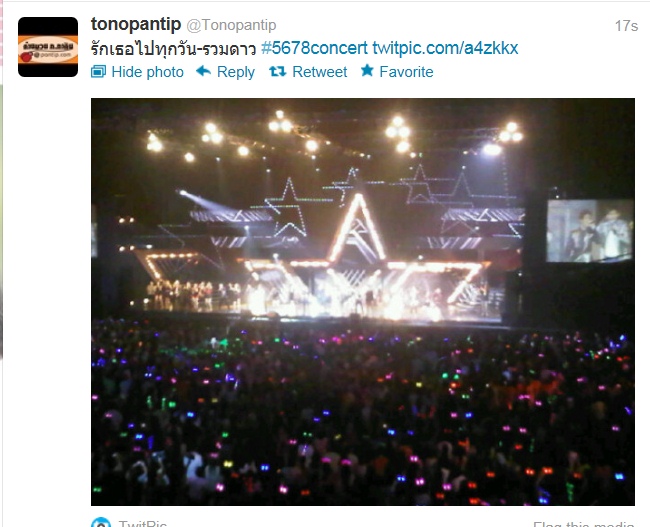Select the Thai tweet text
The height and width of the screenshot is (527, 650).
tap(173, 49)
